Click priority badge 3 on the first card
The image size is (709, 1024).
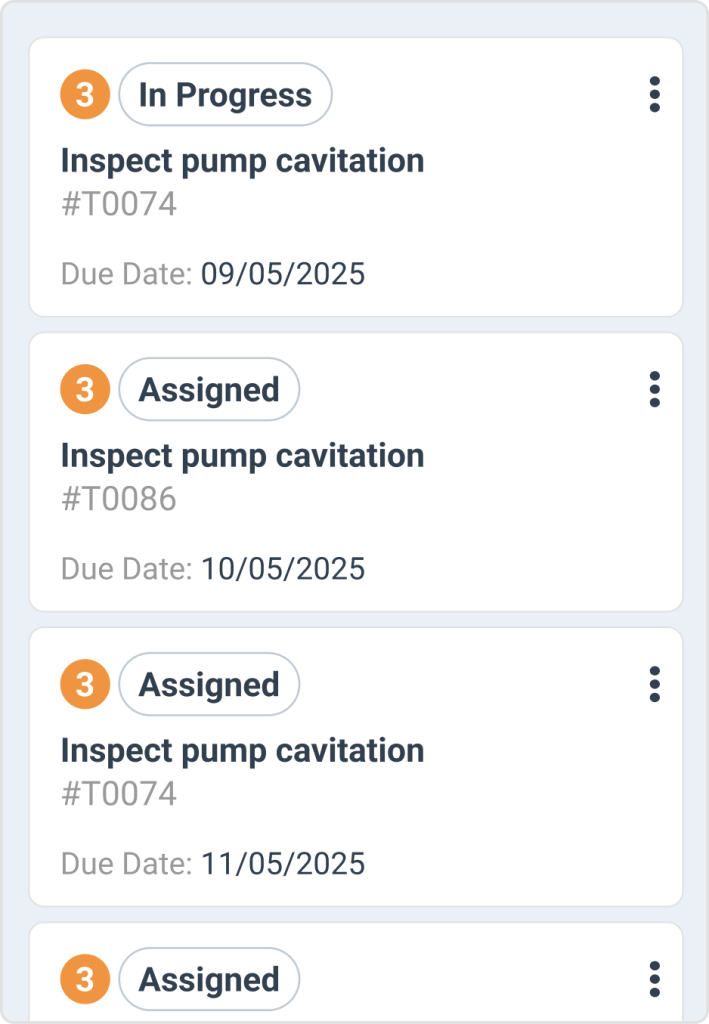84,94
